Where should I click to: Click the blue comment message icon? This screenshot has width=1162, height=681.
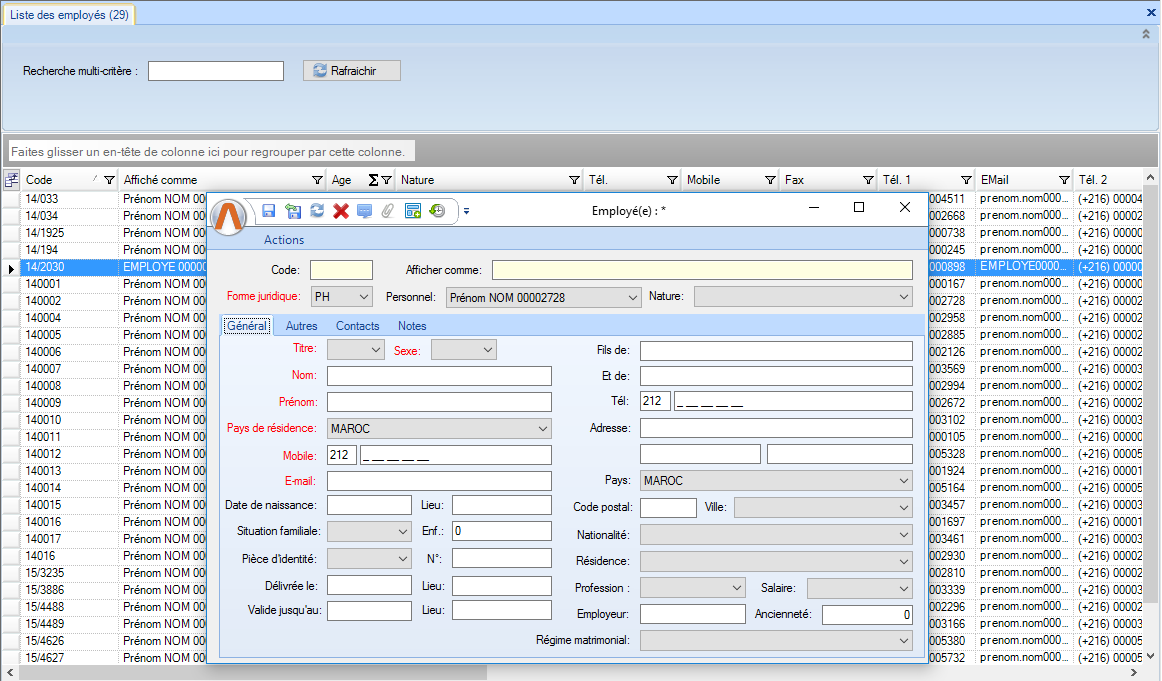pyautogui.click(x=365, y=210)
